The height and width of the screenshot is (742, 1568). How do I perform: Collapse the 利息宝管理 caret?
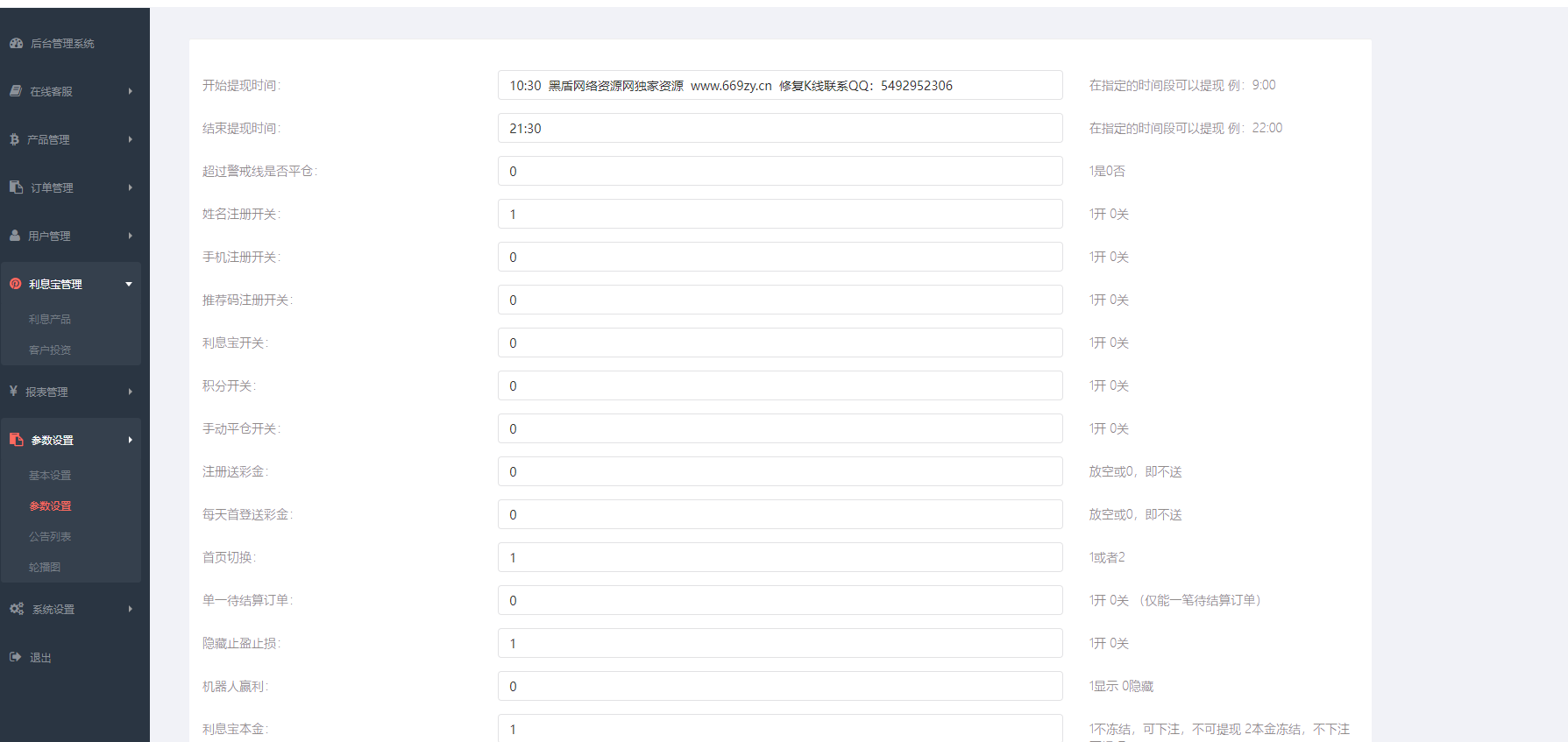129,284
